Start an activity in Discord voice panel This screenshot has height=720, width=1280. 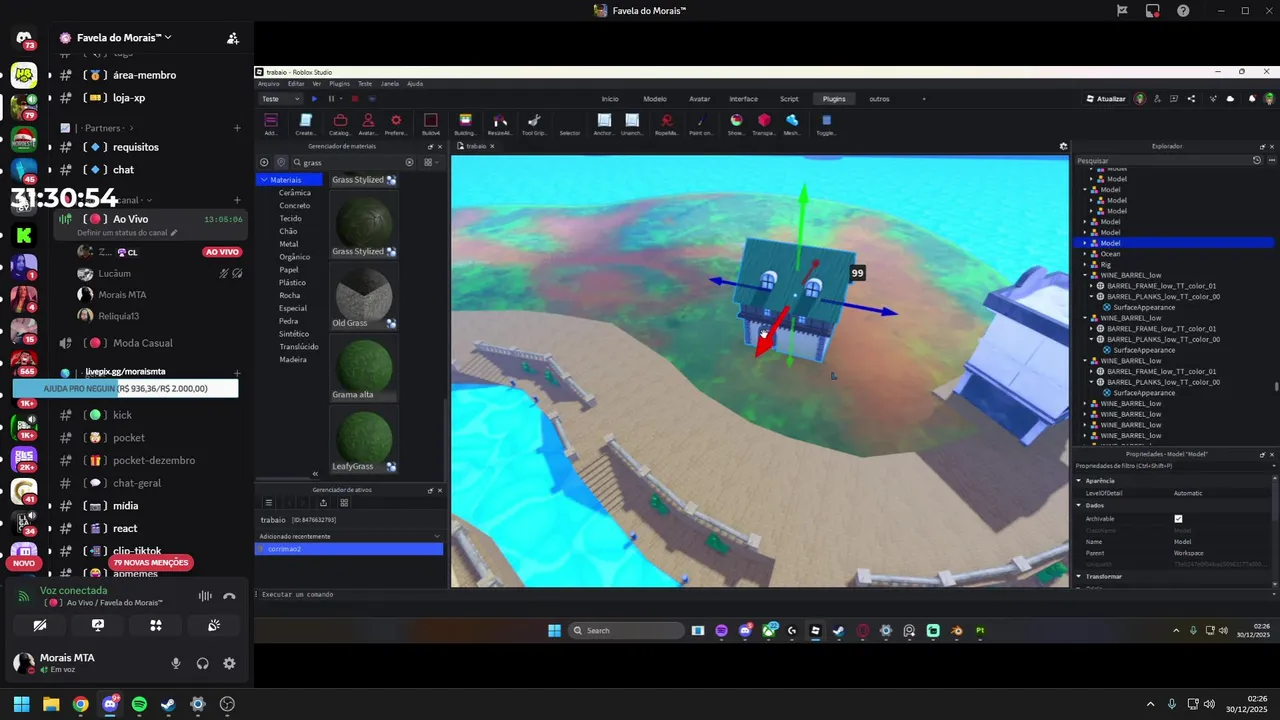(156, 625)
